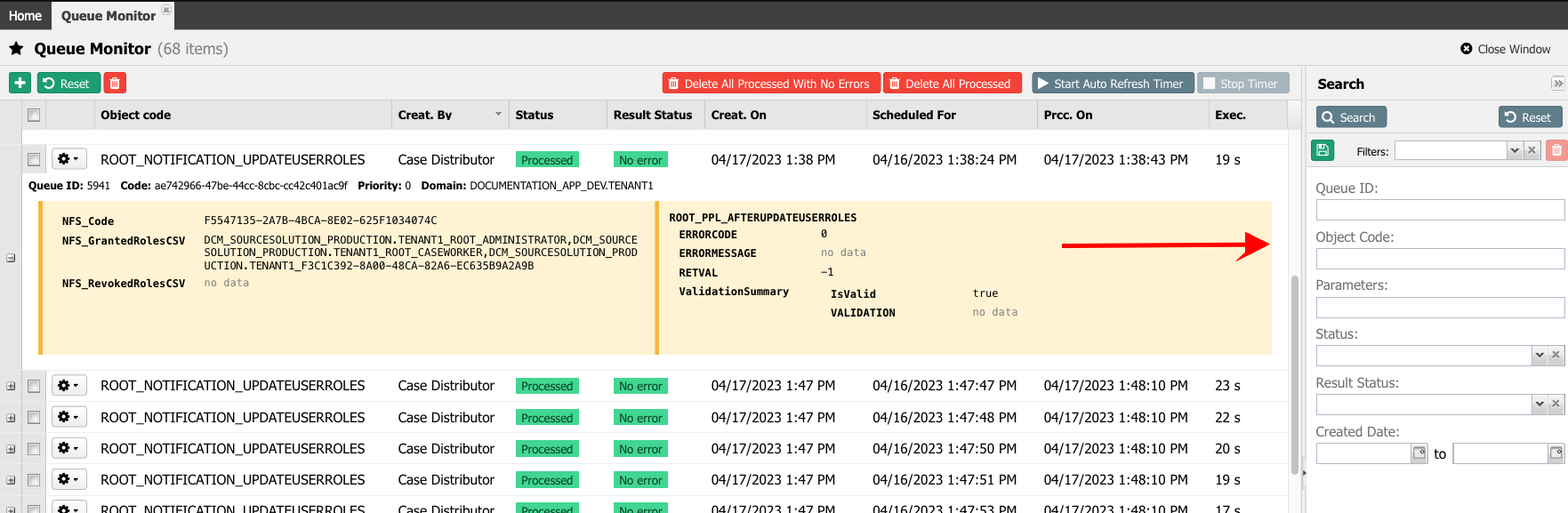Screen dimensions: 1568x513
Task: Add a new queue item with plus button
Action: [x=20, y=83]
